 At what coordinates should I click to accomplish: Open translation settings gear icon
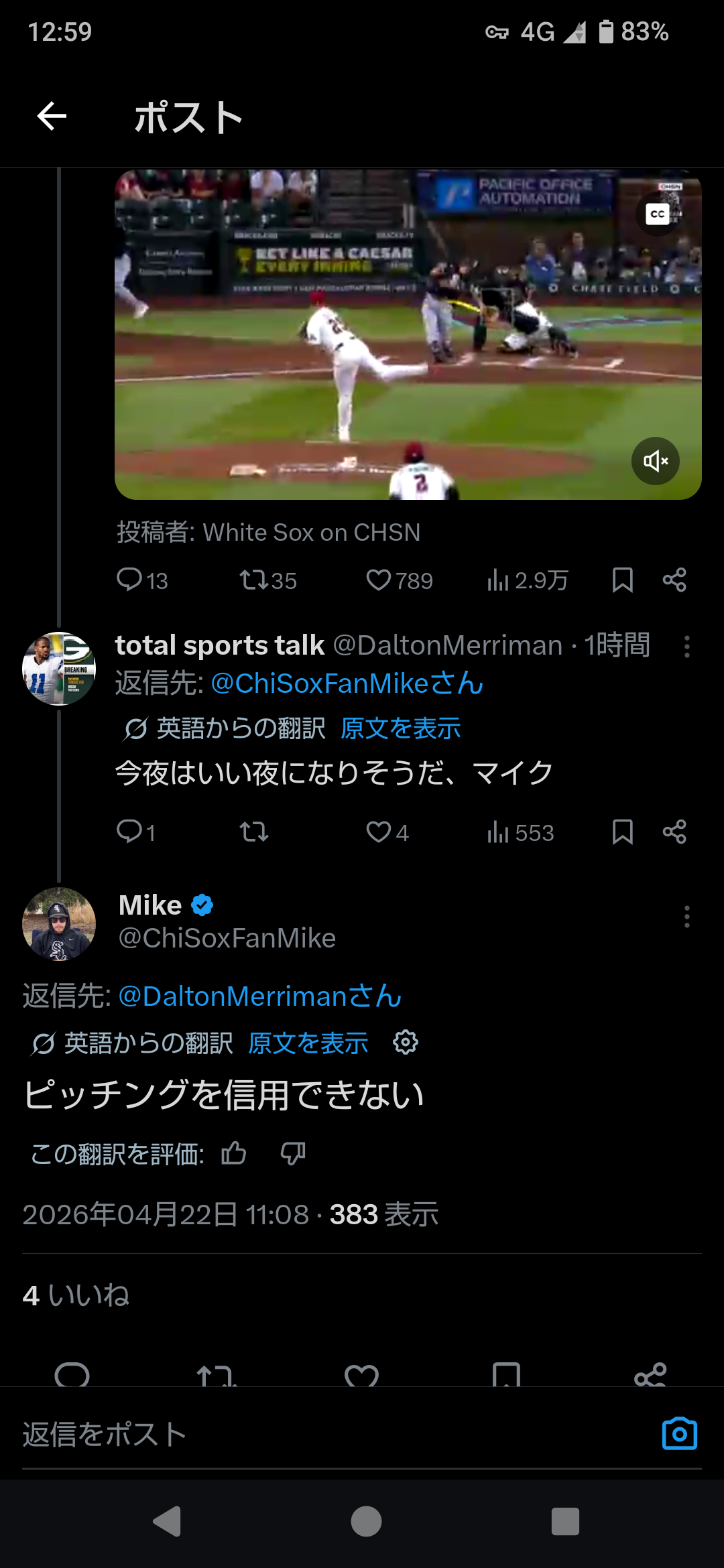[x=406, y=1043]
